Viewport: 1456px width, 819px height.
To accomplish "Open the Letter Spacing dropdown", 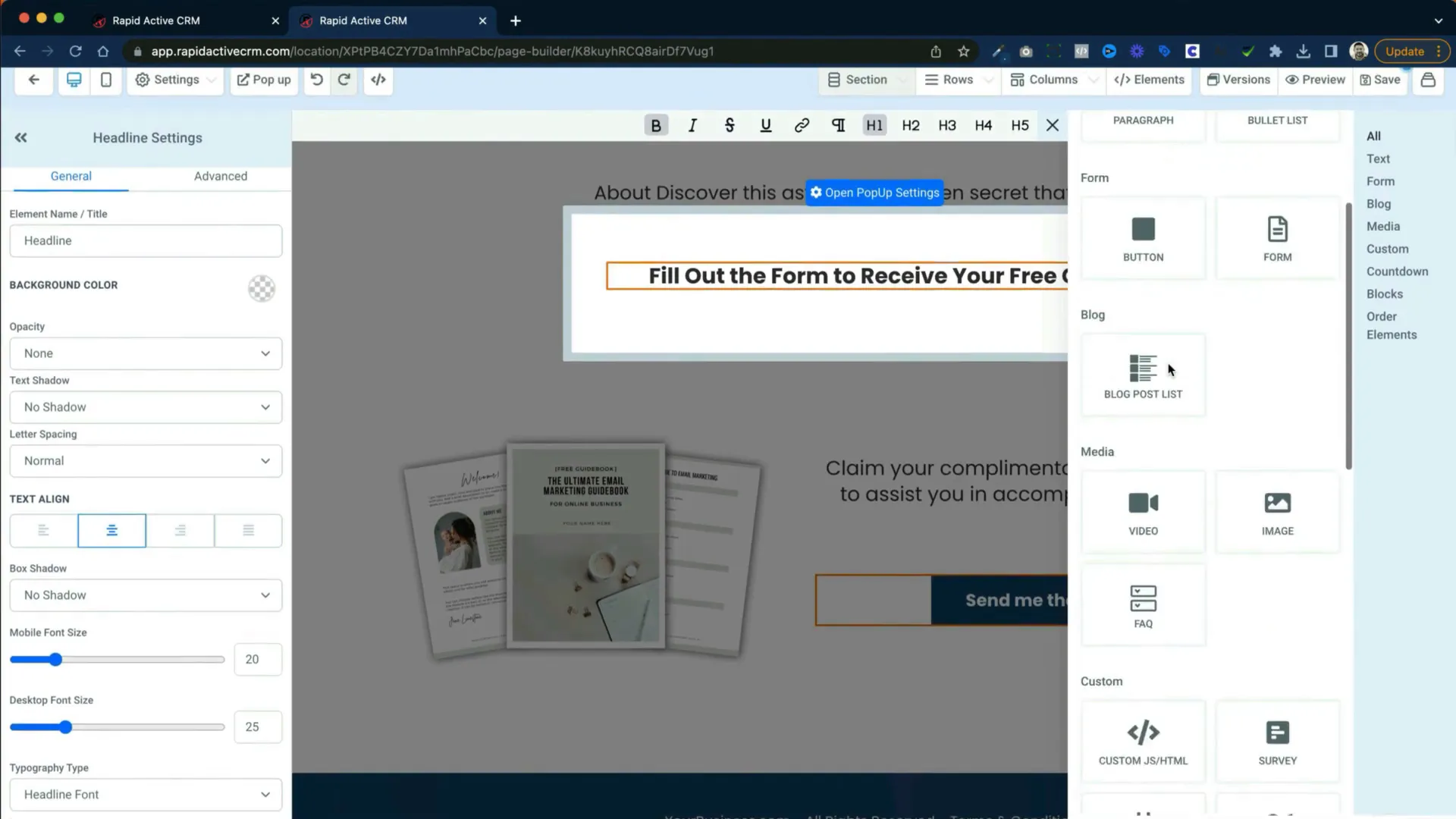I will [x=146, y=461].
